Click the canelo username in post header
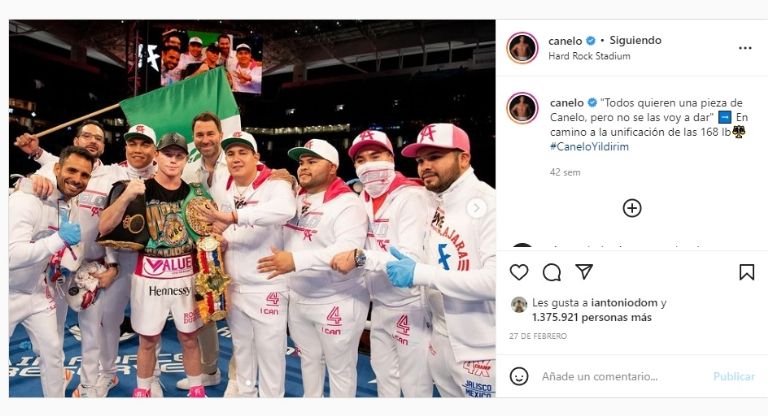768x416 pixels. point(565,41)
